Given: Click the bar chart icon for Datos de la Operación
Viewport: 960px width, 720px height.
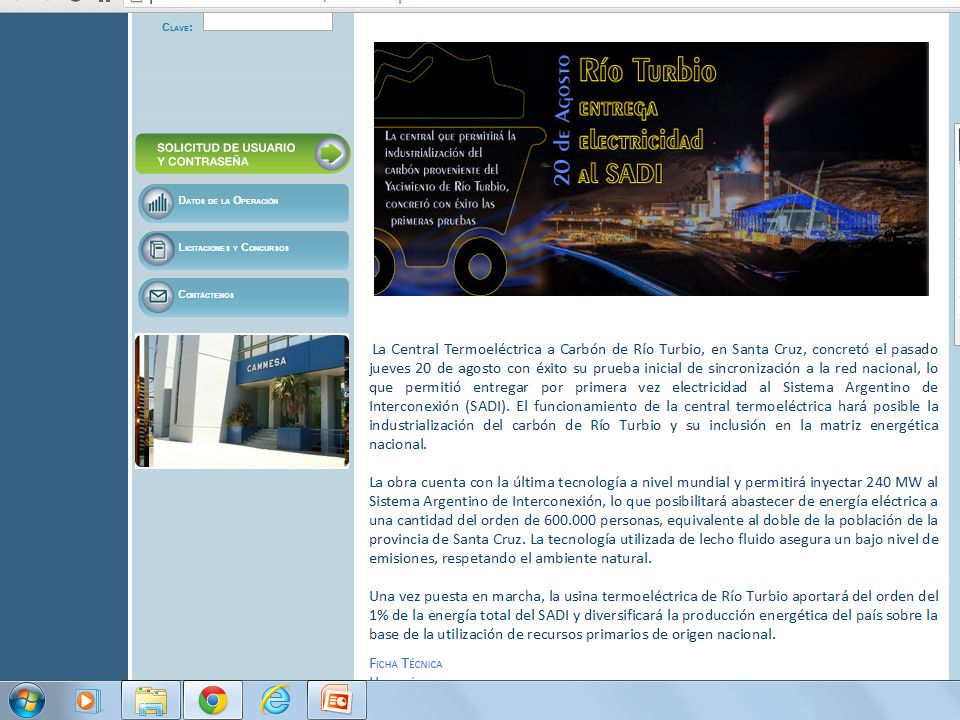Looking at the screenshot, I should (x=157, y=202).
